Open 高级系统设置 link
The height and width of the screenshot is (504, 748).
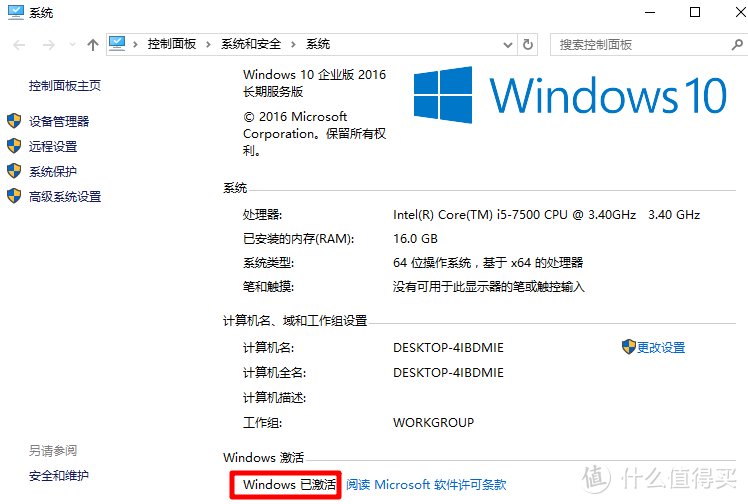coord(65,196)
